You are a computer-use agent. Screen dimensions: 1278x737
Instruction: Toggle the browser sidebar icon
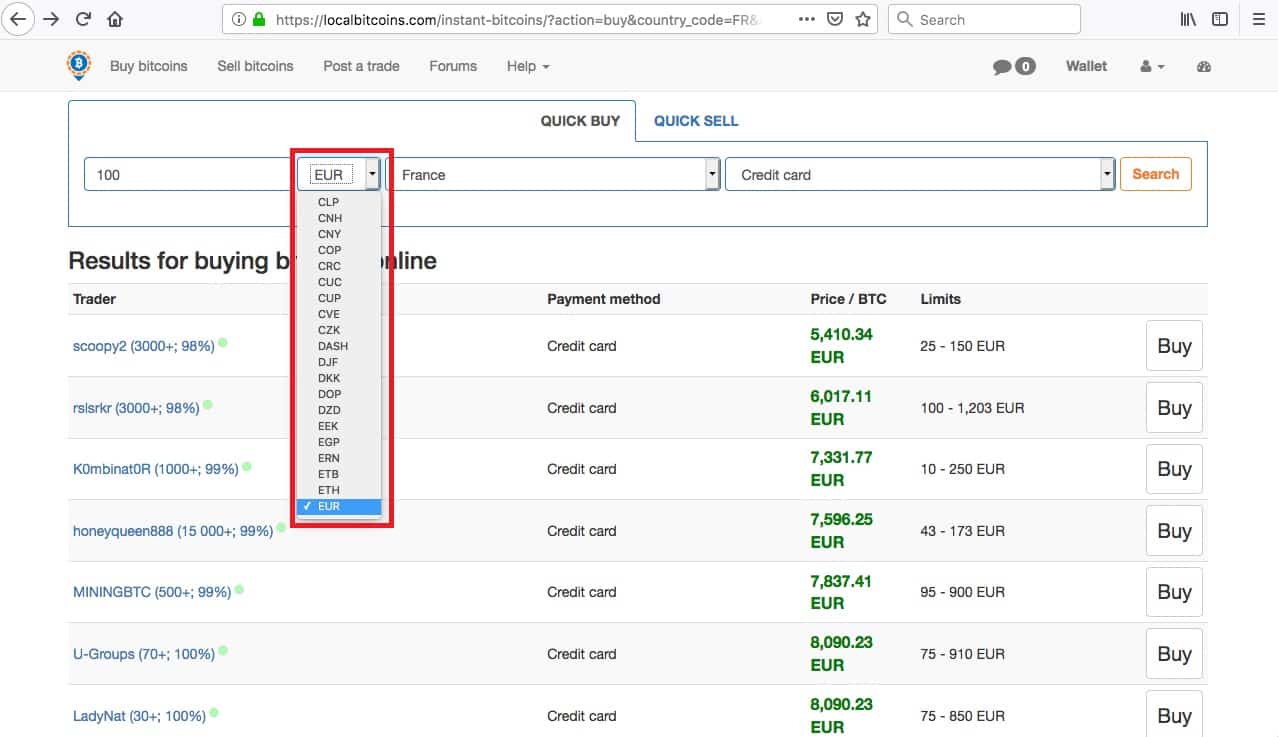pos(1220,19)
